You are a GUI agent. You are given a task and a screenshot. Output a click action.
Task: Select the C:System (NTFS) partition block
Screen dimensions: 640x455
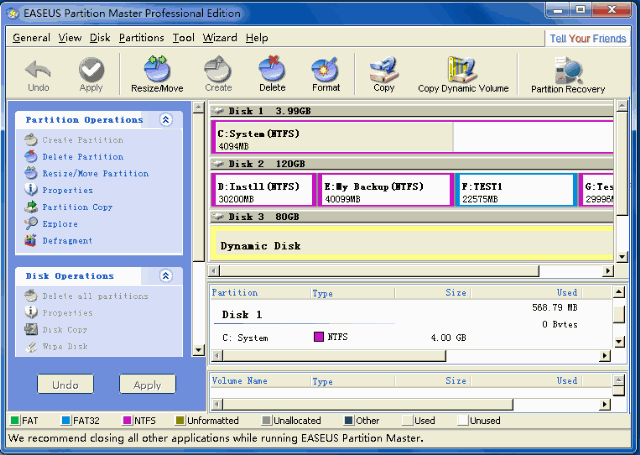point(412,137)
